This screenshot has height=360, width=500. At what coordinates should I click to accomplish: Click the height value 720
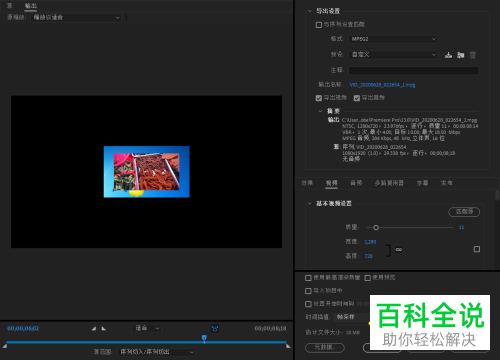(368, 256)
